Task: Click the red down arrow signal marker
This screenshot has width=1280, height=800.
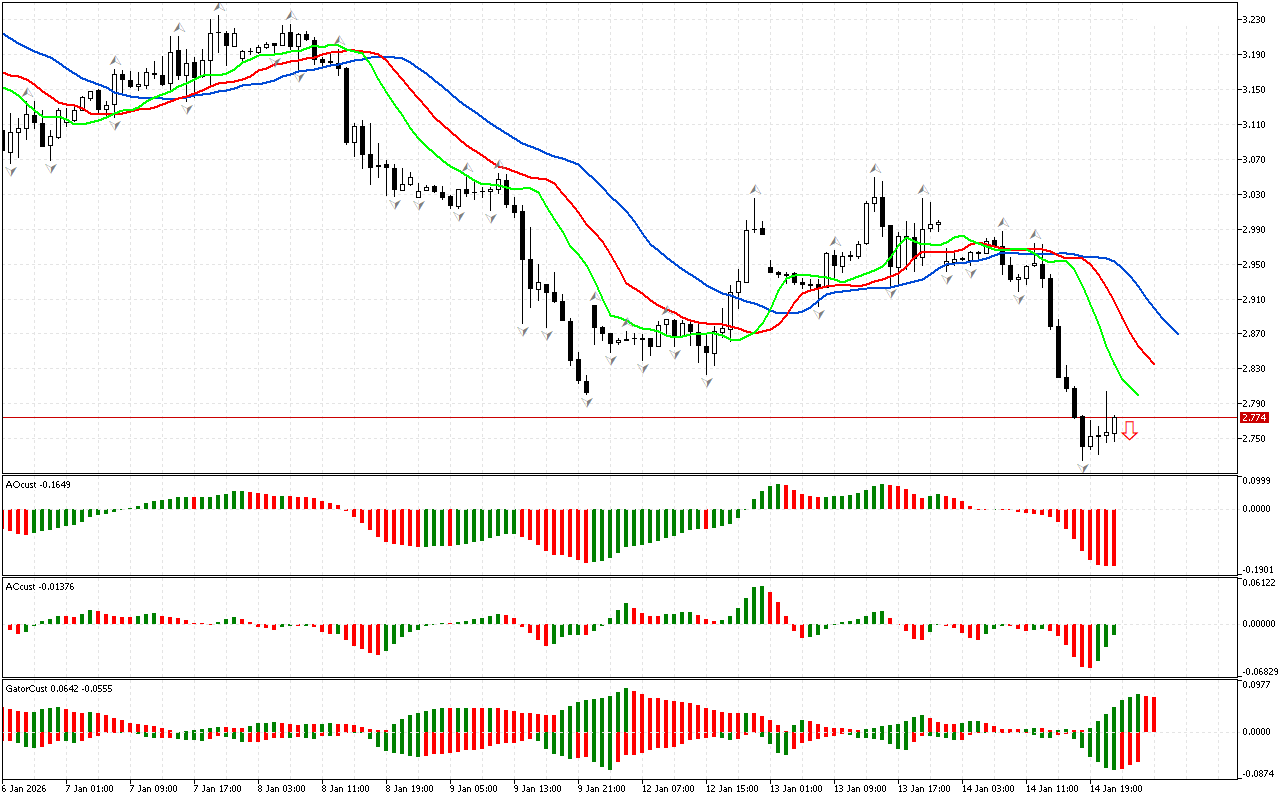Action: pos(1129,431)
